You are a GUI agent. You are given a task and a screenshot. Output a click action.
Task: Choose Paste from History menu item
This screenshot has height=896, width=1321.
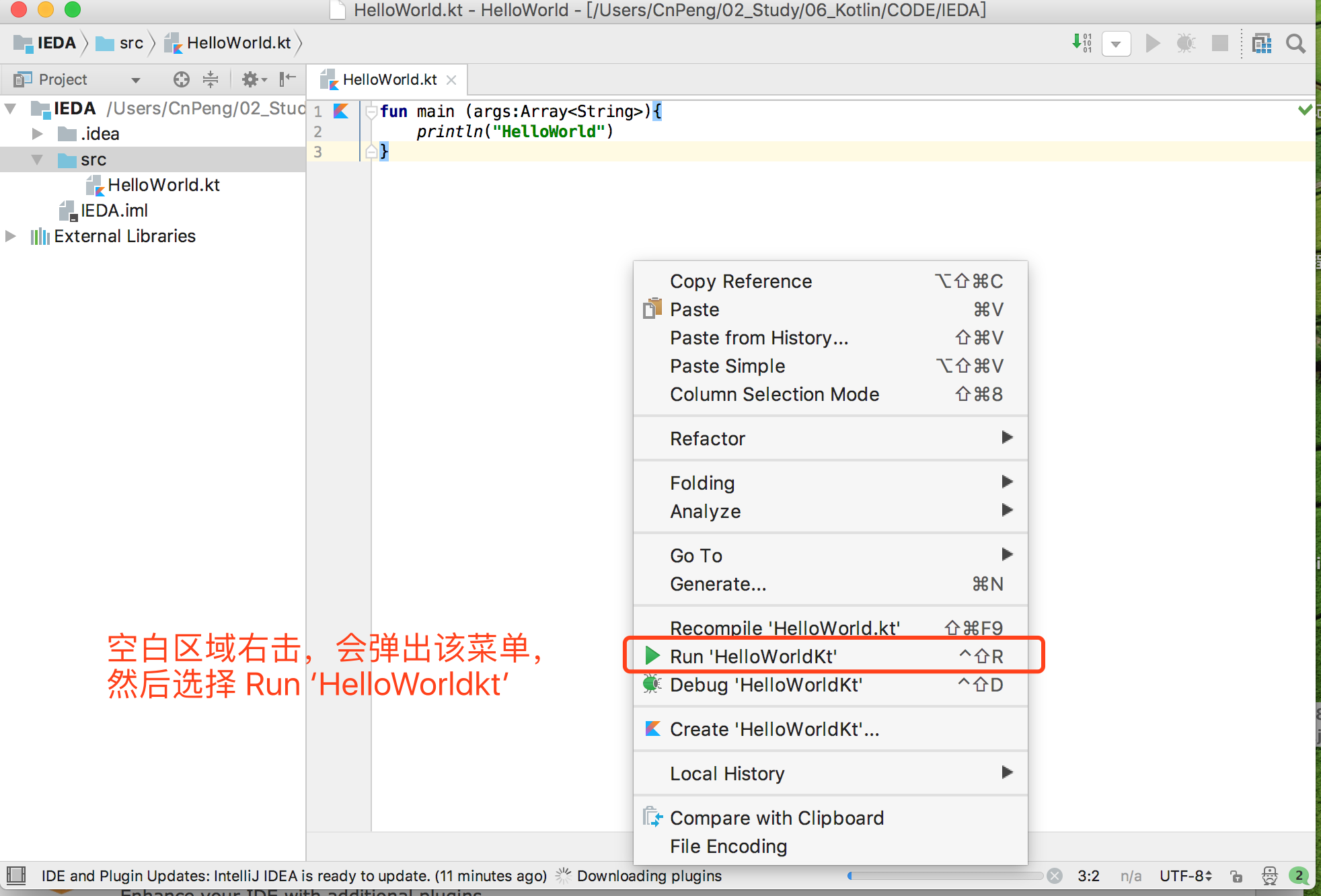(831, 338)
